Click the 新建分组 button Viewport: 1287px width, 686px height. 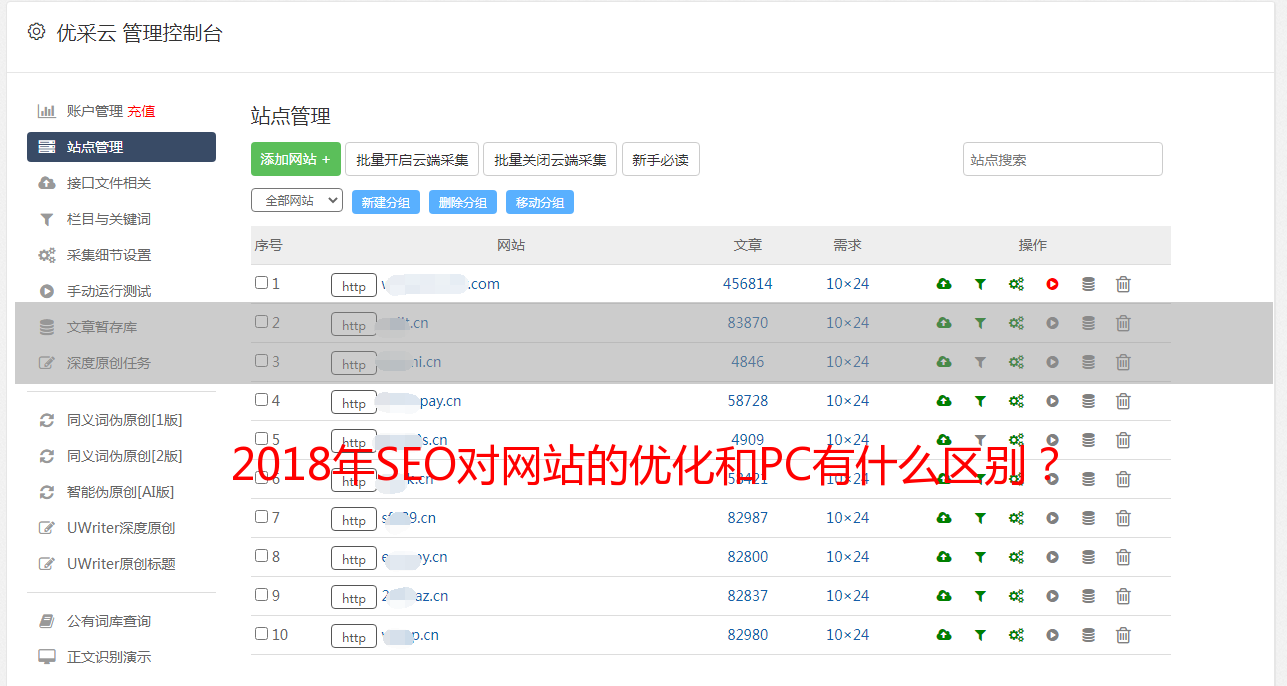(x=386, y=202)
